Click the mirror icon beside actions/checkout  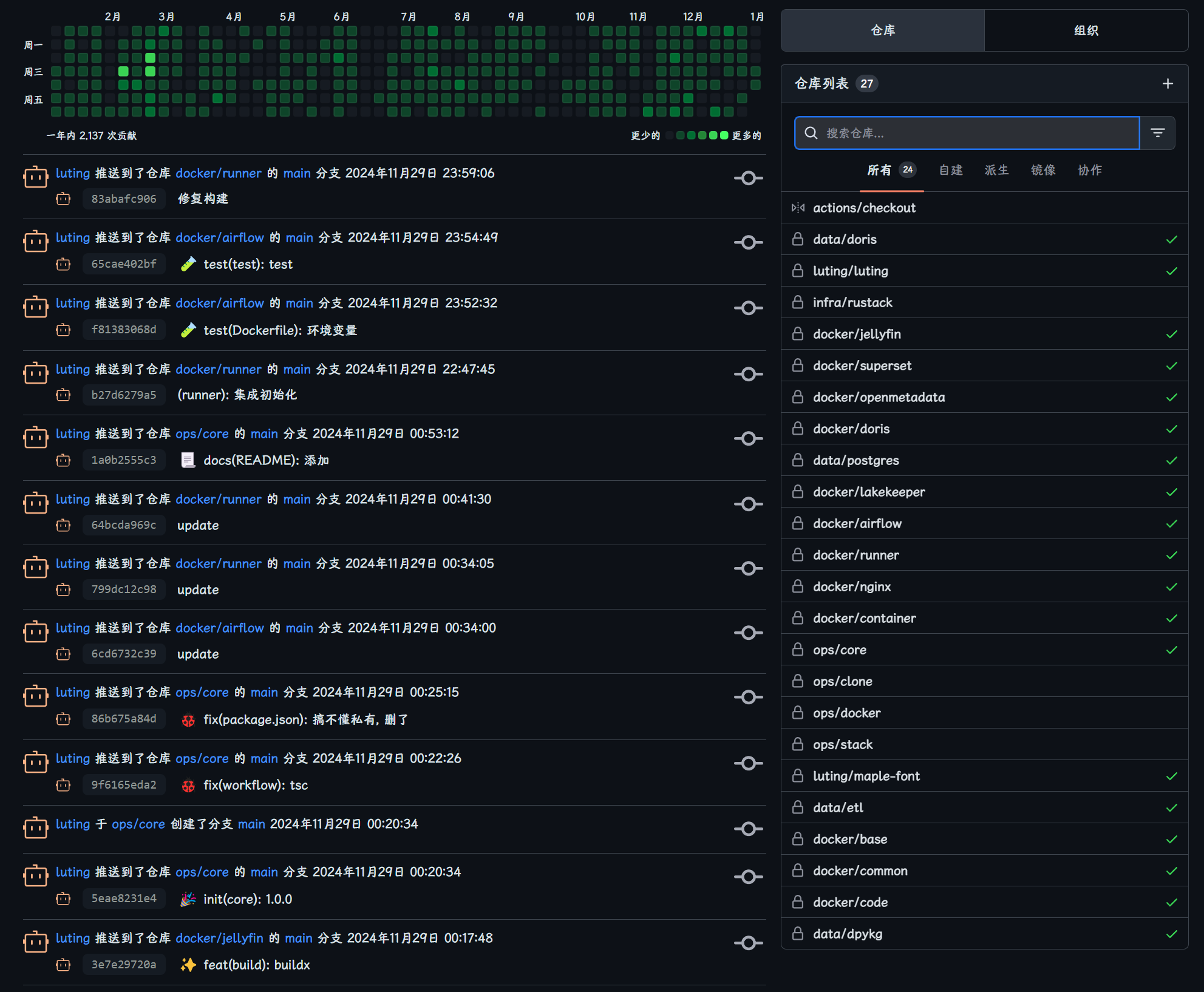[x=798, y=208]
